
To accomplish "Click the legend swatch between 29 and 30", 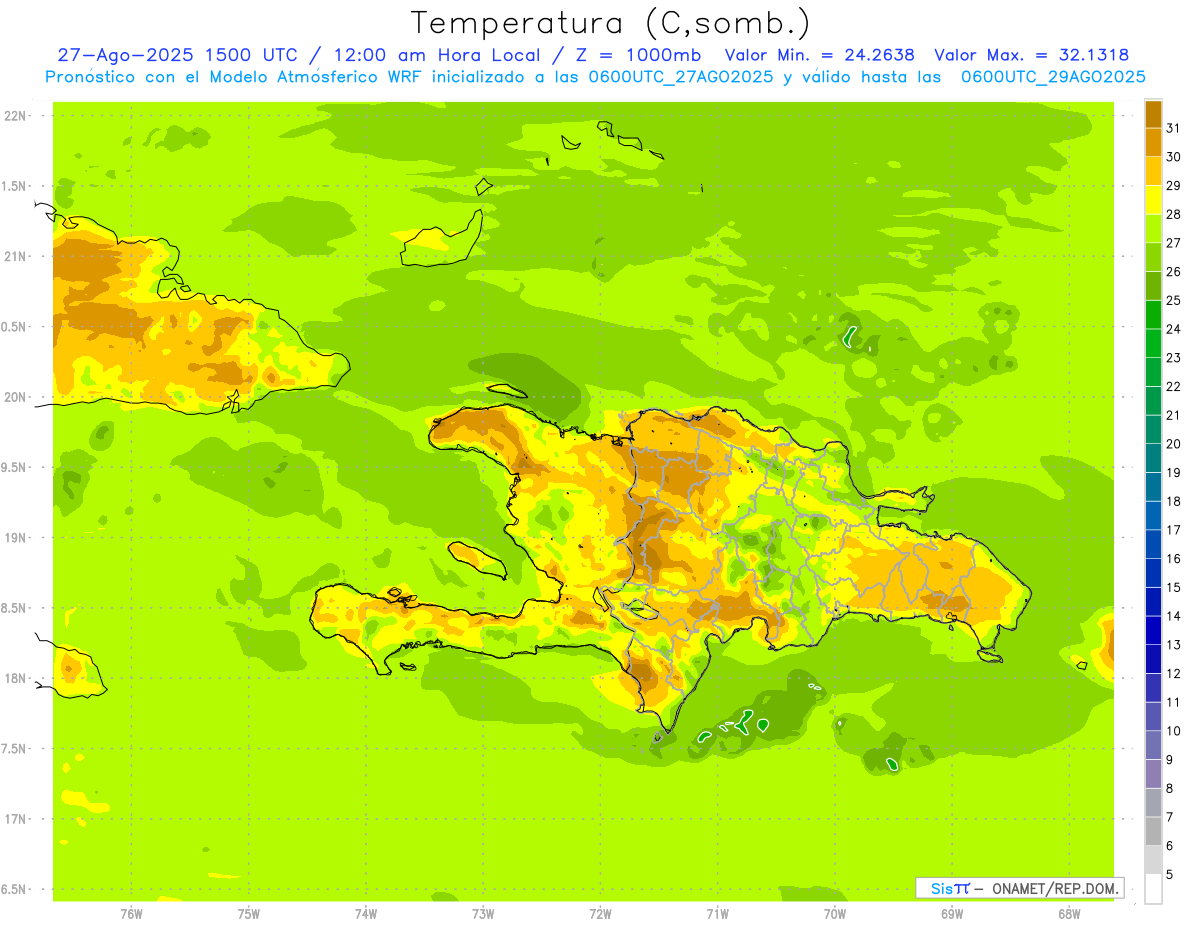I will pos(1153,171).
